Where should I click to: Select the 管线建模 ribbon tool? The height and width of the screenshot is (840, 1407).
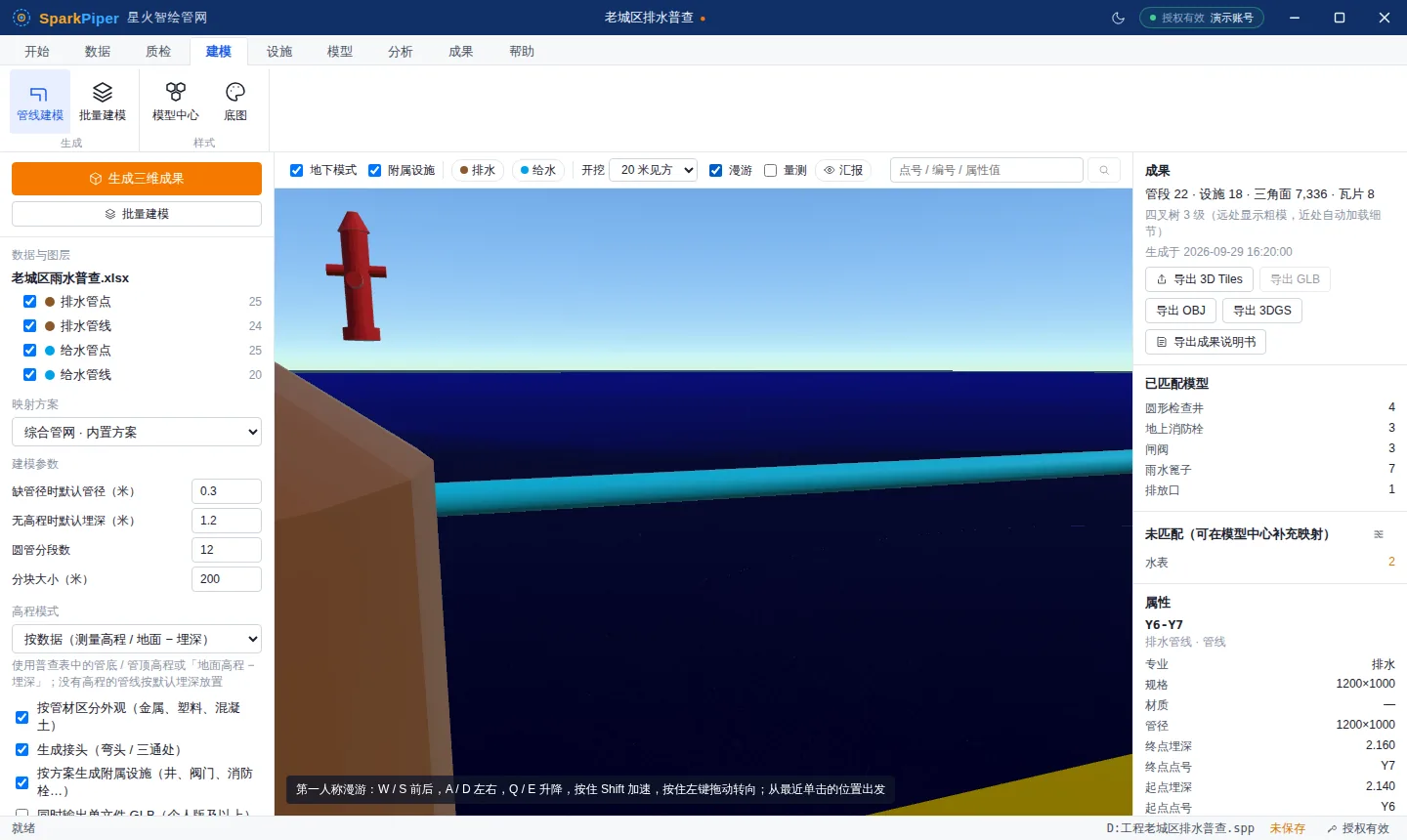(40, 102)
